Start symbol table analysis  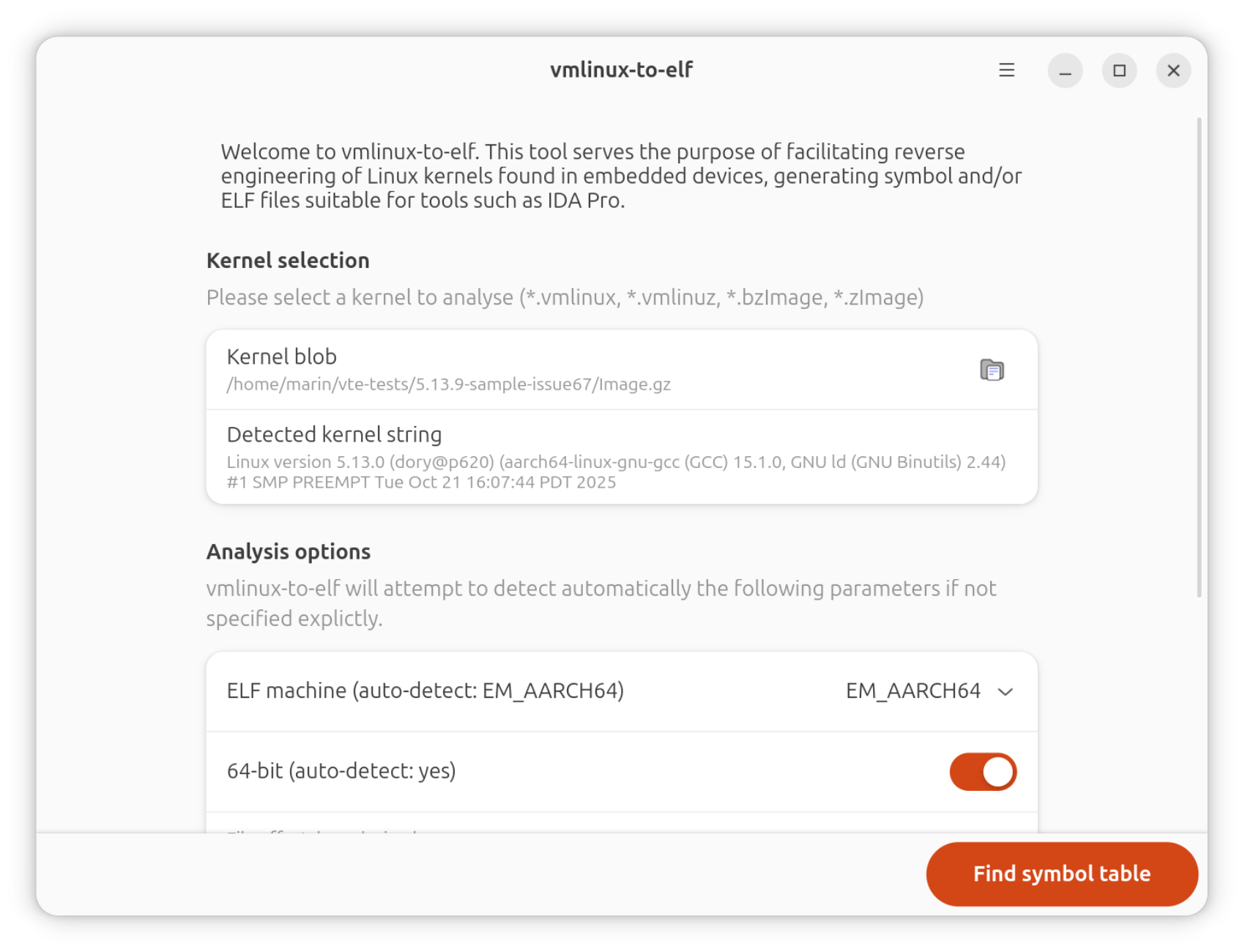pyautogui.click(x=1061, y=873)
